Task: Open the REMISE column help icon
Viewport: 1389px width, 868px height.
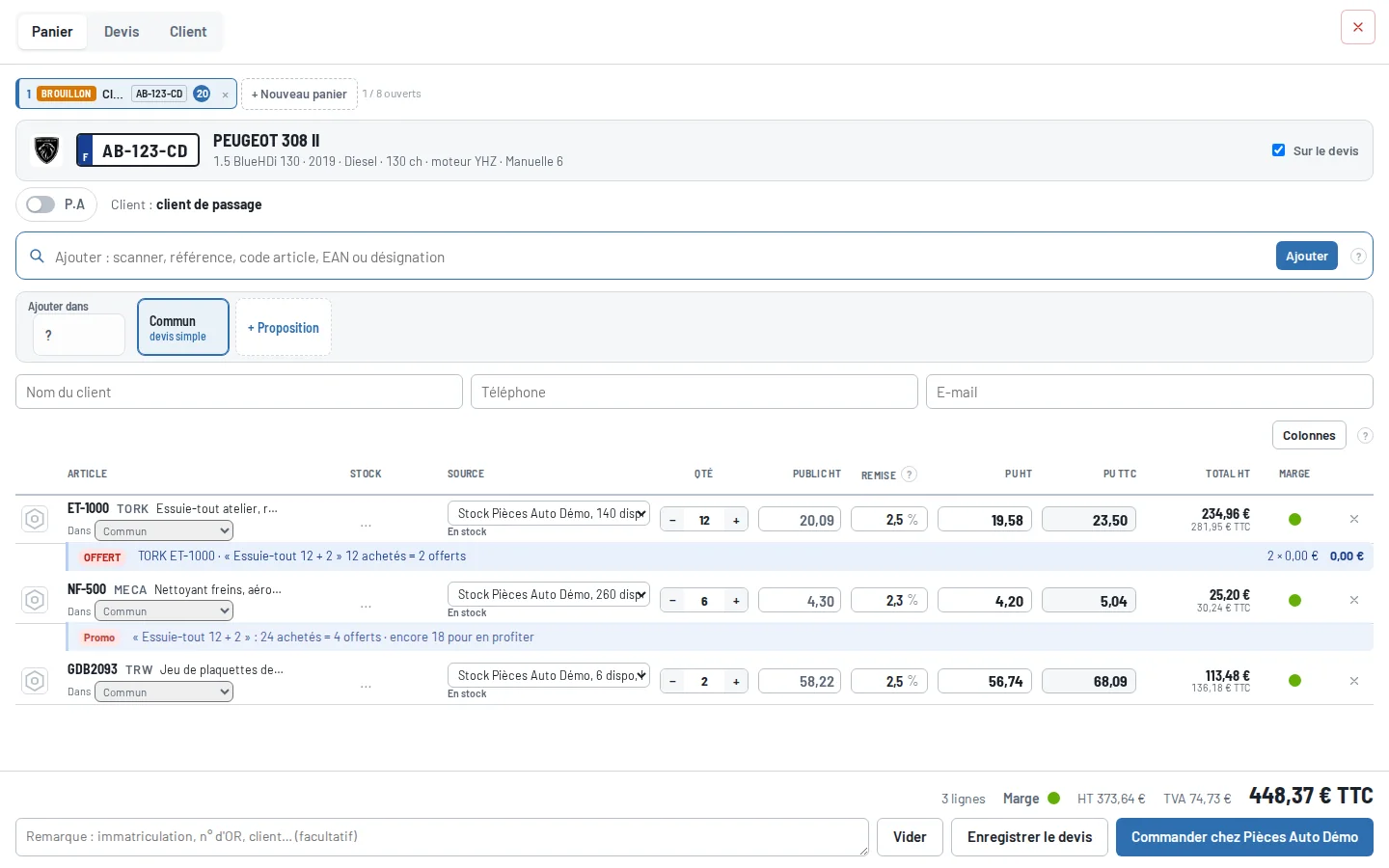Action: tap(909, 475)
